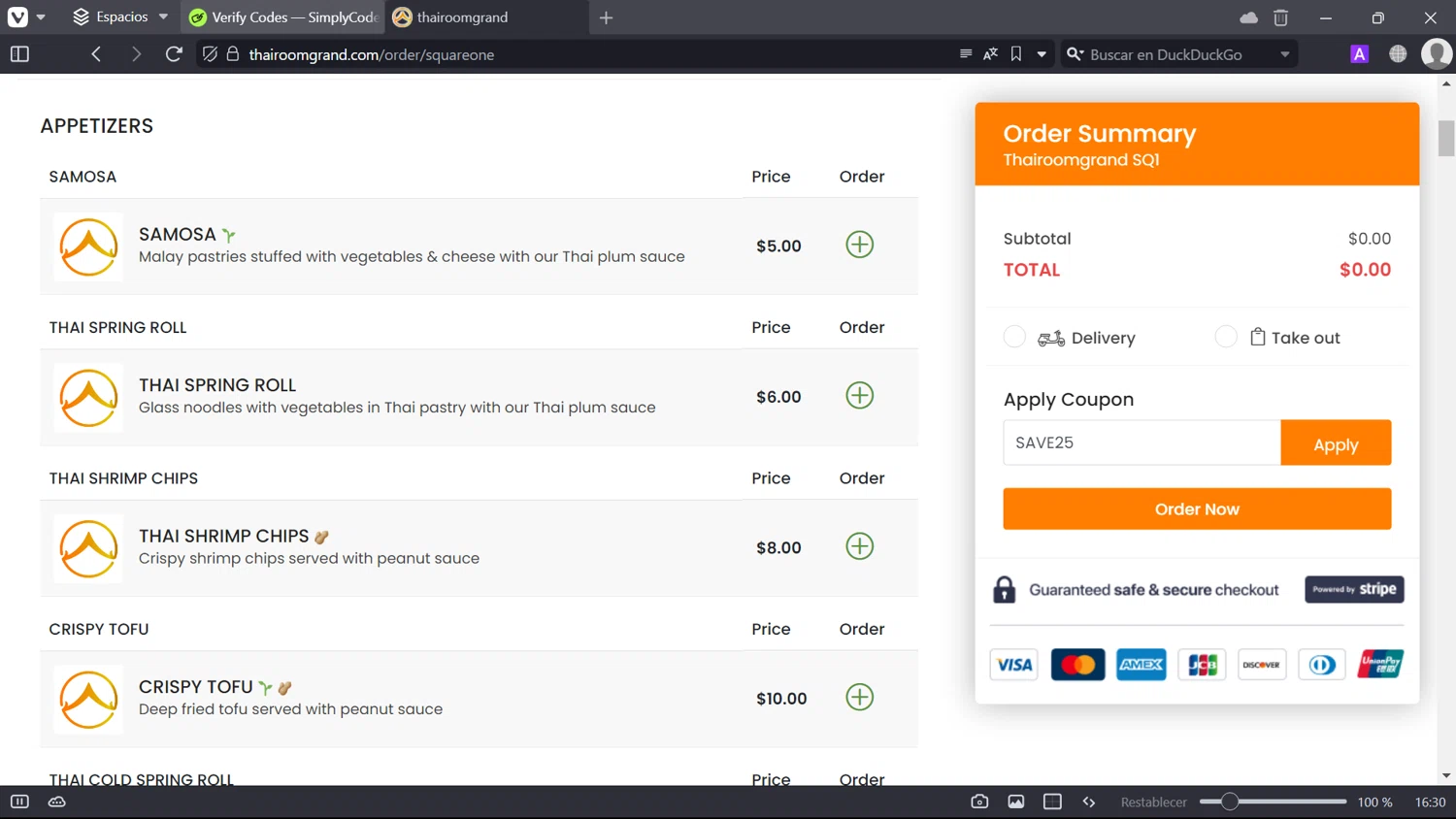Switch to the thairoomgrand tab
Viewport: 1456px width, 819px height.
(x=485, y=17)
